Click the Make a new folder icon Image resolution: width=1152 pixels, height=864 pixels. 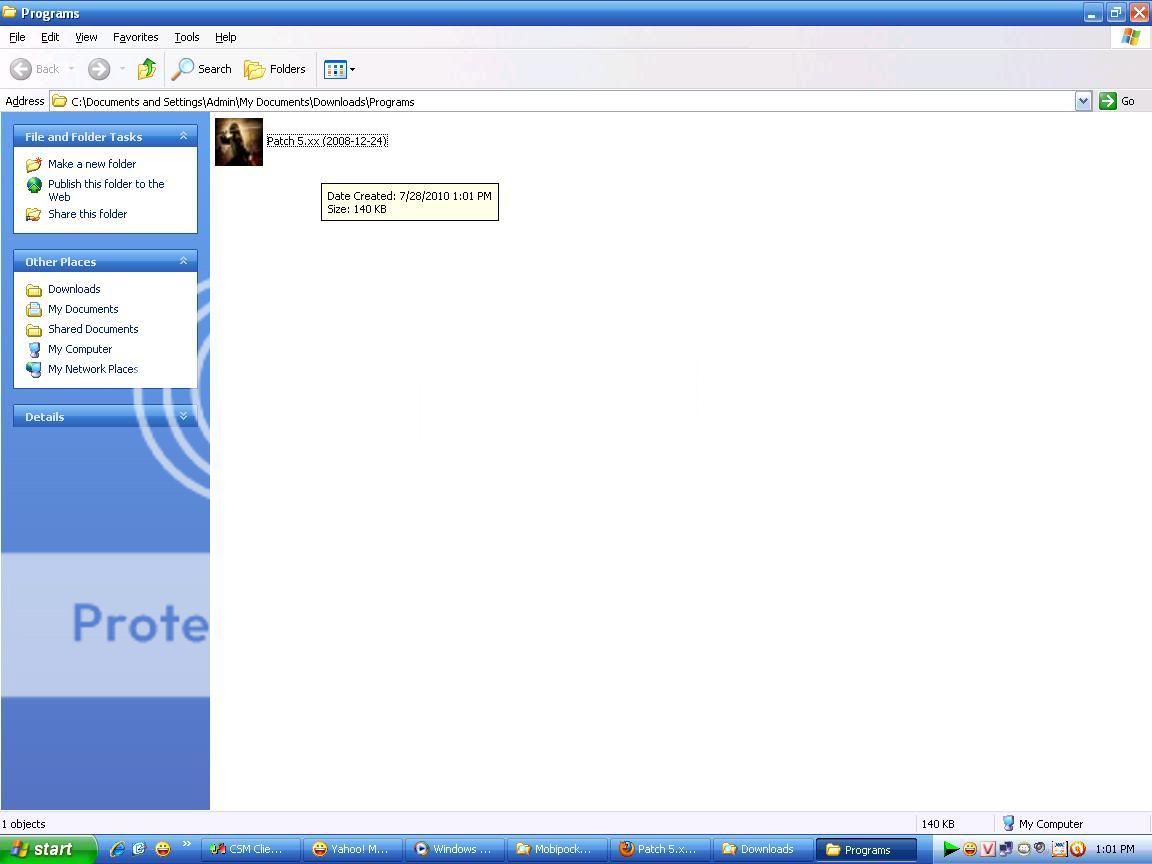tap(34, 164)
